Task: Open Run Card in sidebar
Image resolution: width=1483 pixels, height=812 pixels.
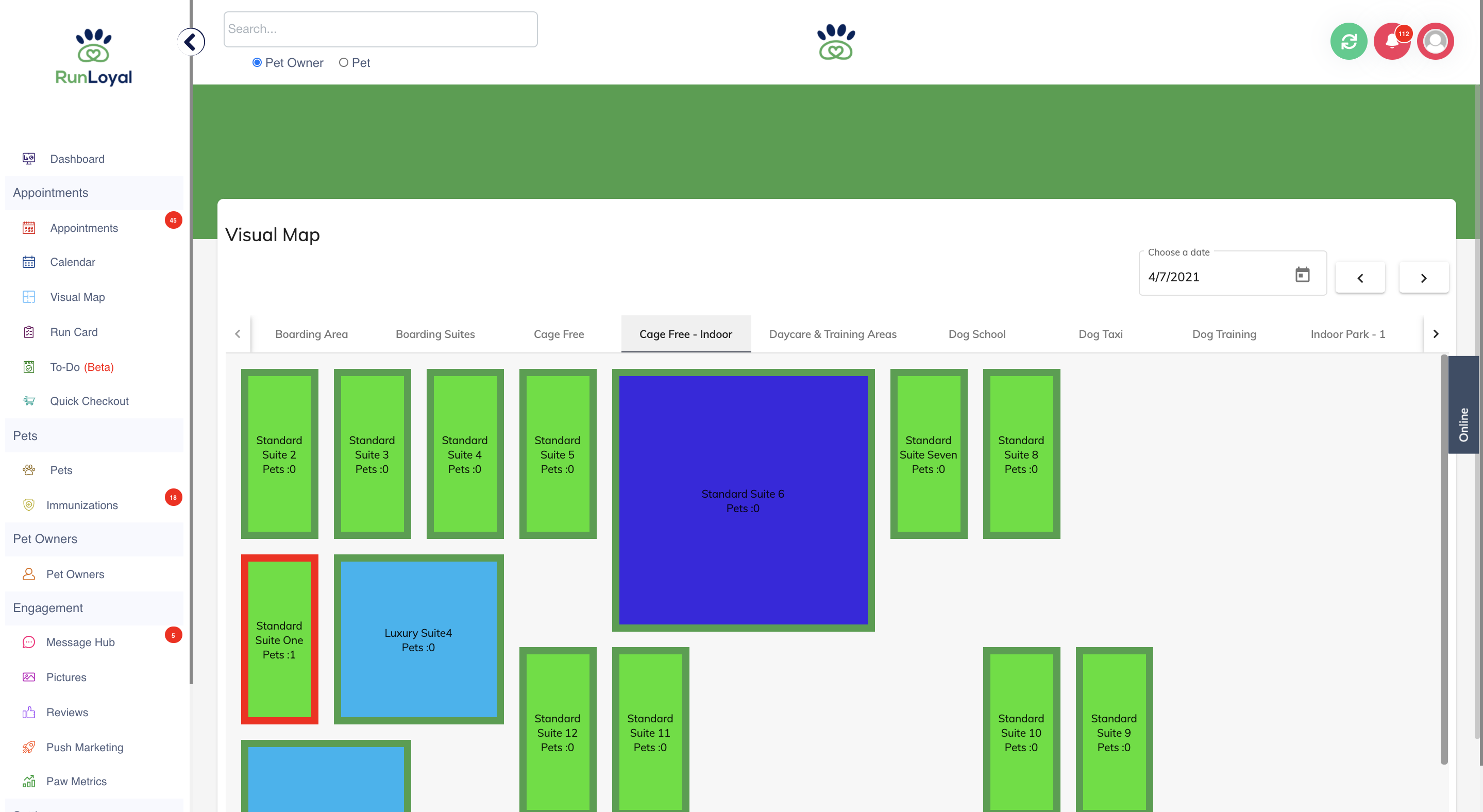Action: tap(74, 331)
